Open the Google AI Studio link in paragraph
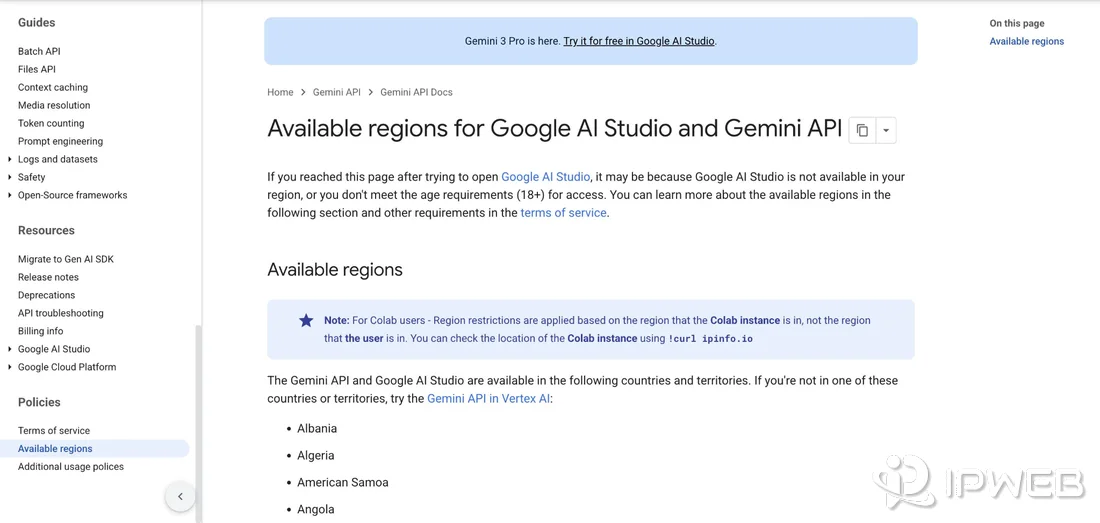The width and height of the screenshot is (1100, 523). tap(545, 177)
